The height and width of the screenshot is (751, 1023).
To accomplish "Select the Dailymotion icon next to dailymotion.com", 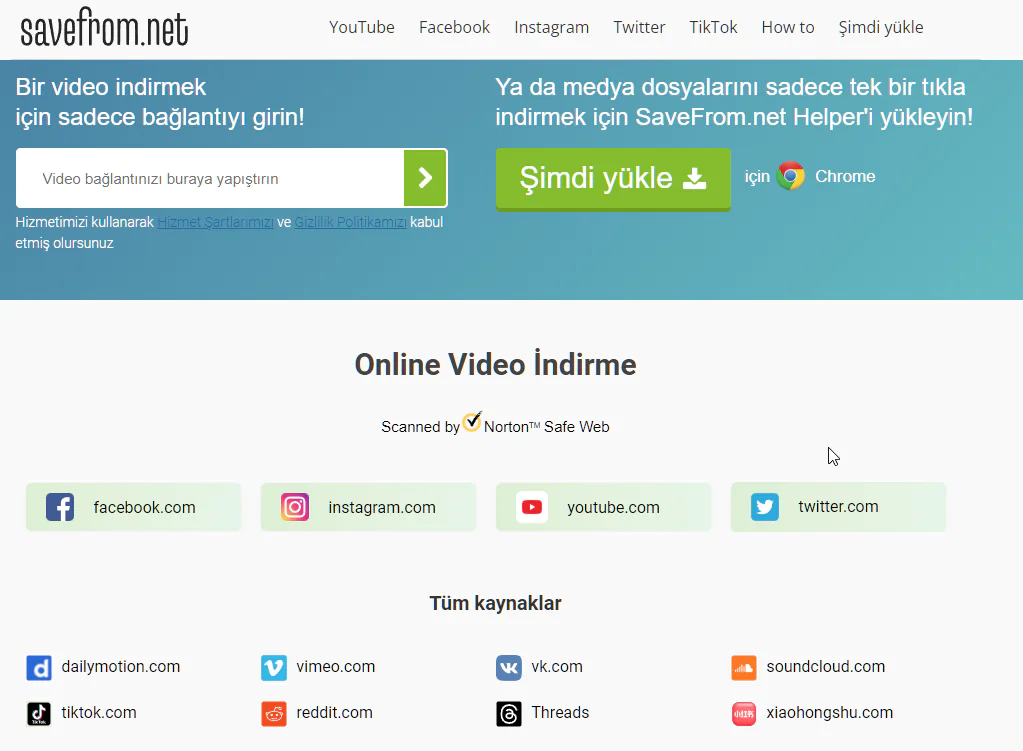I will (39, 667).
